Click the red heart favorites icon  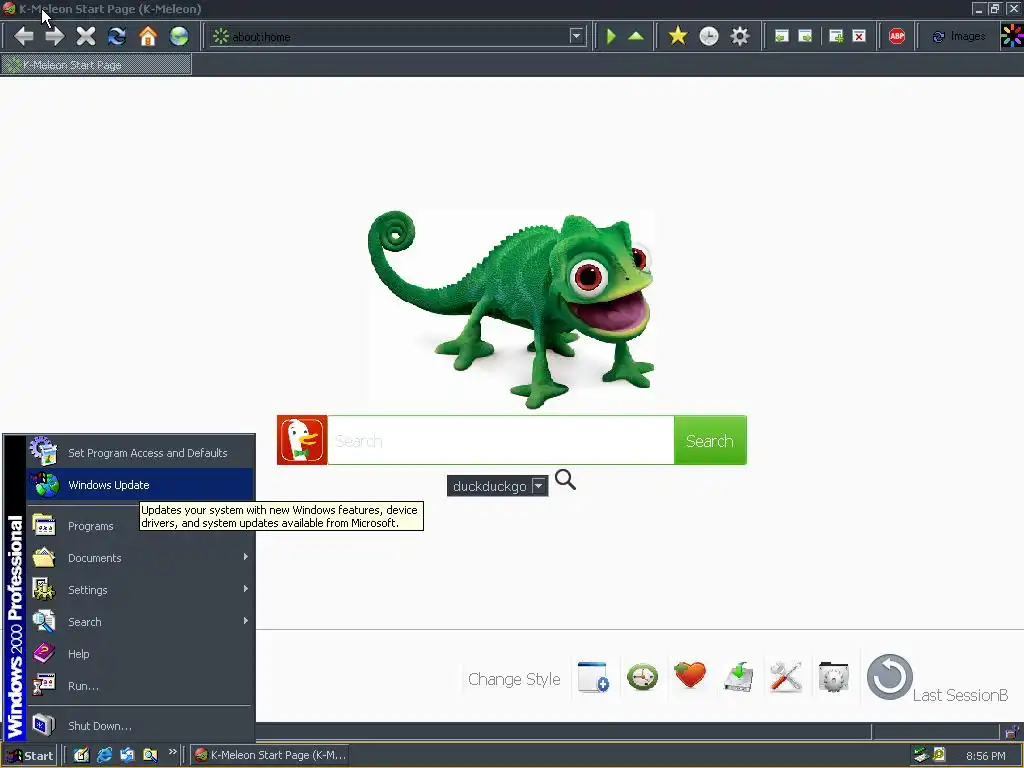tap(690, 675)
